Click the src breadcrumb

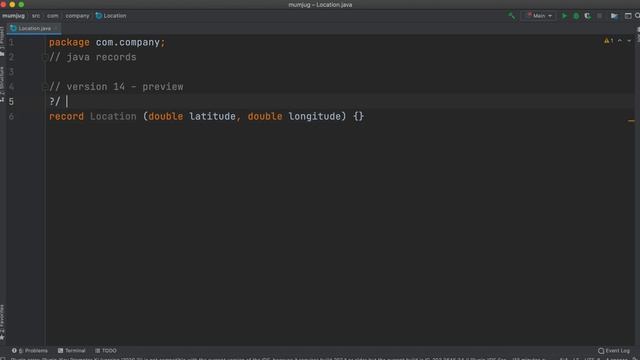[x=36, y=16]
